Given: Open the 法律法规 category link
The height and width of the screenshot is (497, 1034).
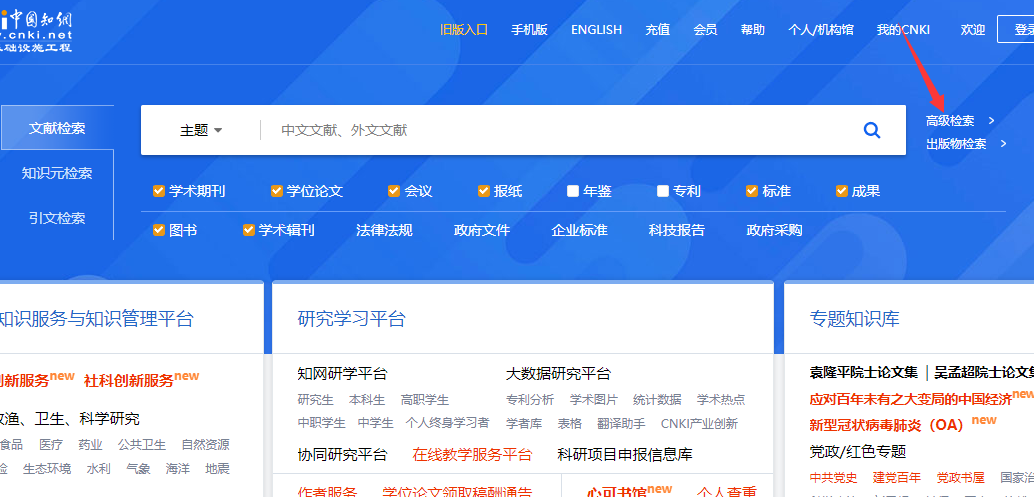Looking at the screenshot, I should [x=384, y=230].
